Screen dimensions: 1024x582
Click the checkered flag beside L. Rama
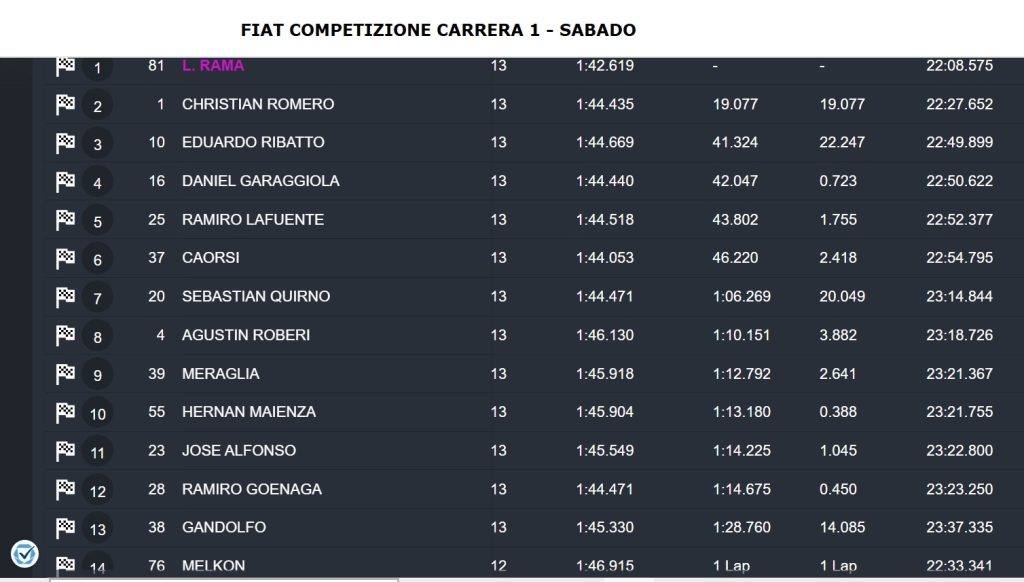click(x=66, y=66)
